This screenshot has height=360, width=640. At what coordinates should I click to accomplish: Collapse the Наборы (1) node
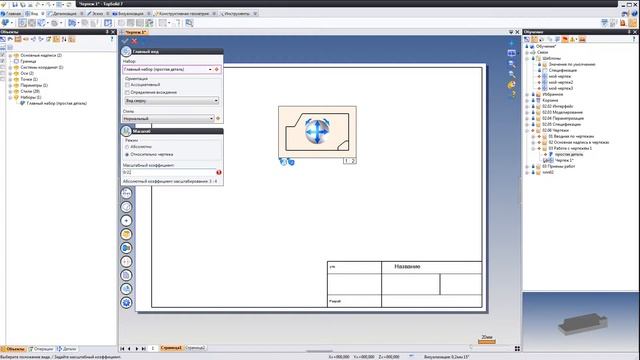pos(10,98)
